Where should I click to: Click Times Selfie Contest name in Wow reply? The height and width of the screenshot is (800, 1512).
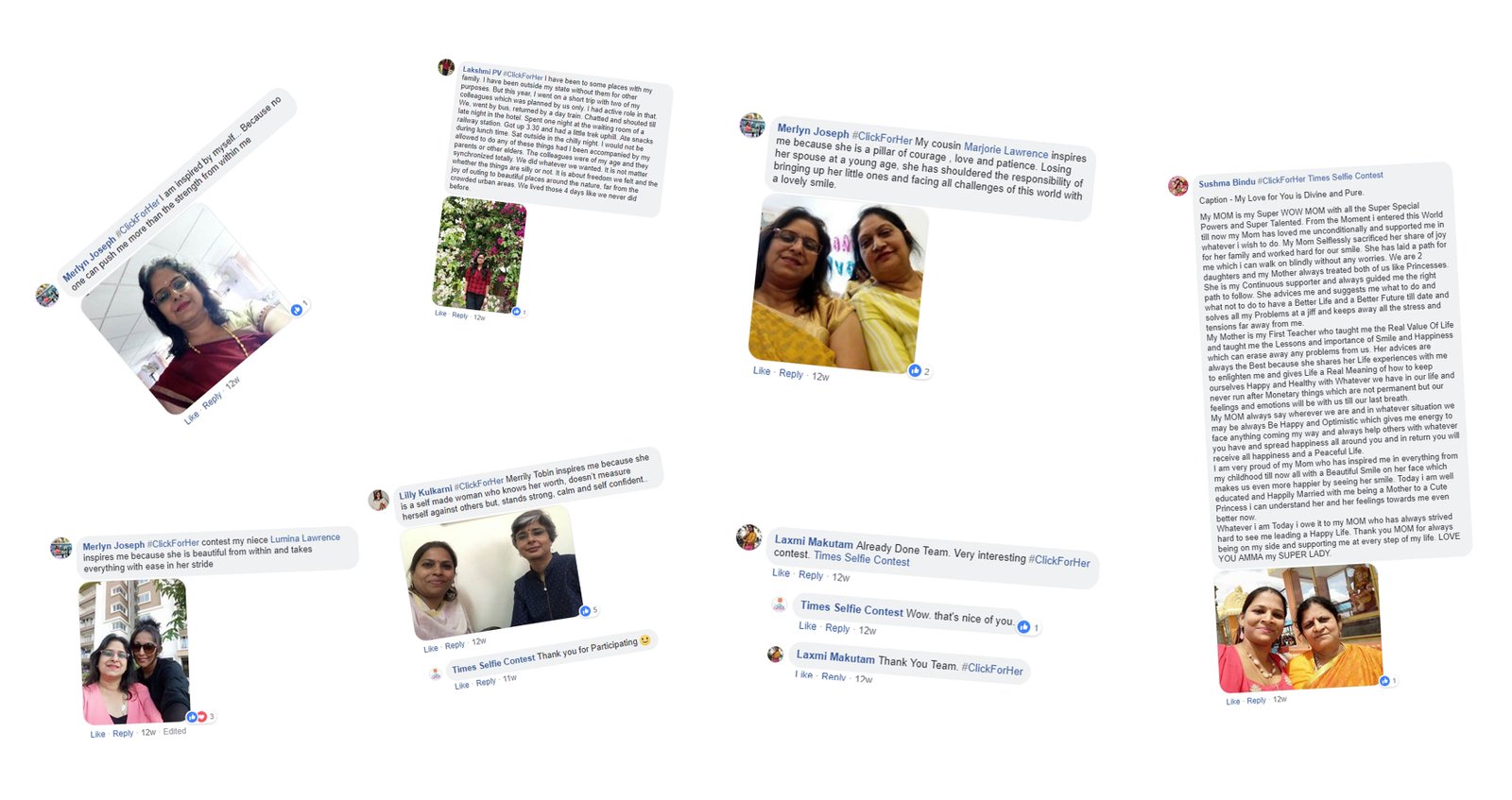(851, 609)
